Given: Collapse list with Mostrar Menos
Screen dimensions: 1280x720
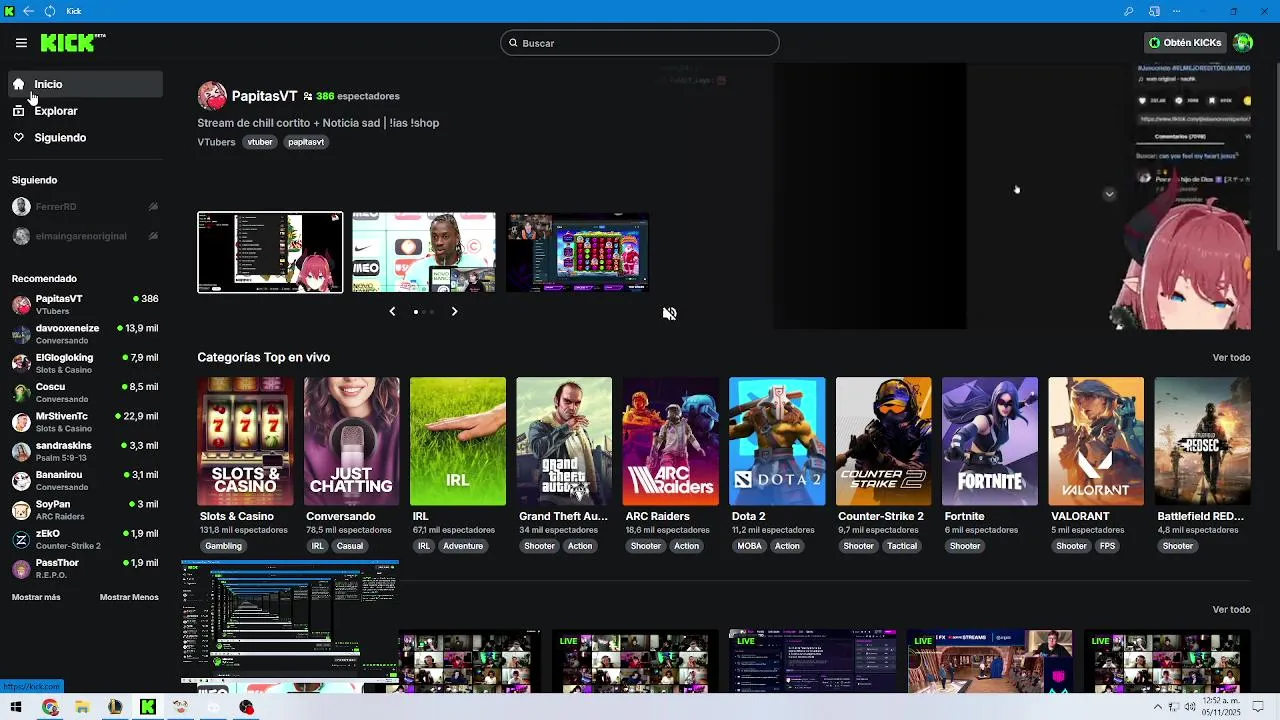Looking at the screenshot, I should click(x=129, y=597).
